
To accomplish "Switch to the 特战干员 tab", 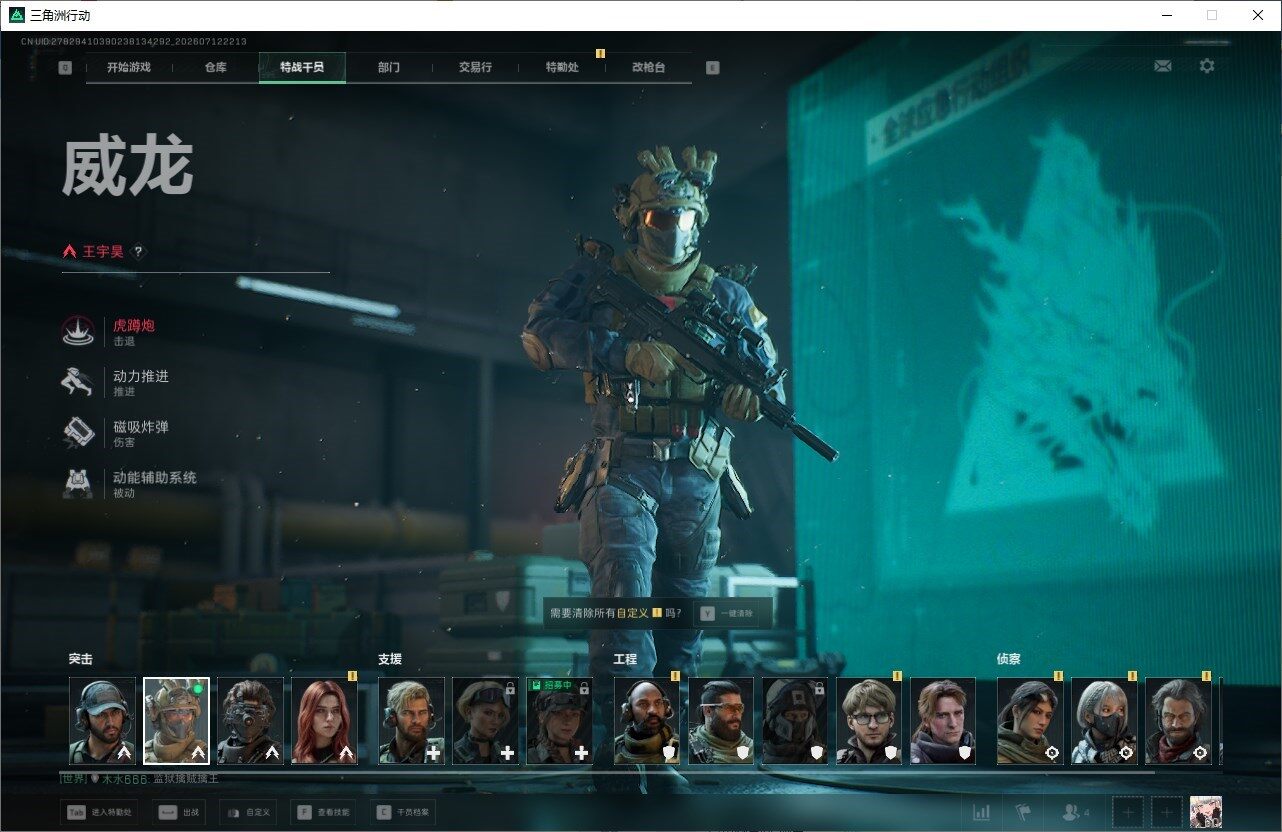I will [302, 68].
